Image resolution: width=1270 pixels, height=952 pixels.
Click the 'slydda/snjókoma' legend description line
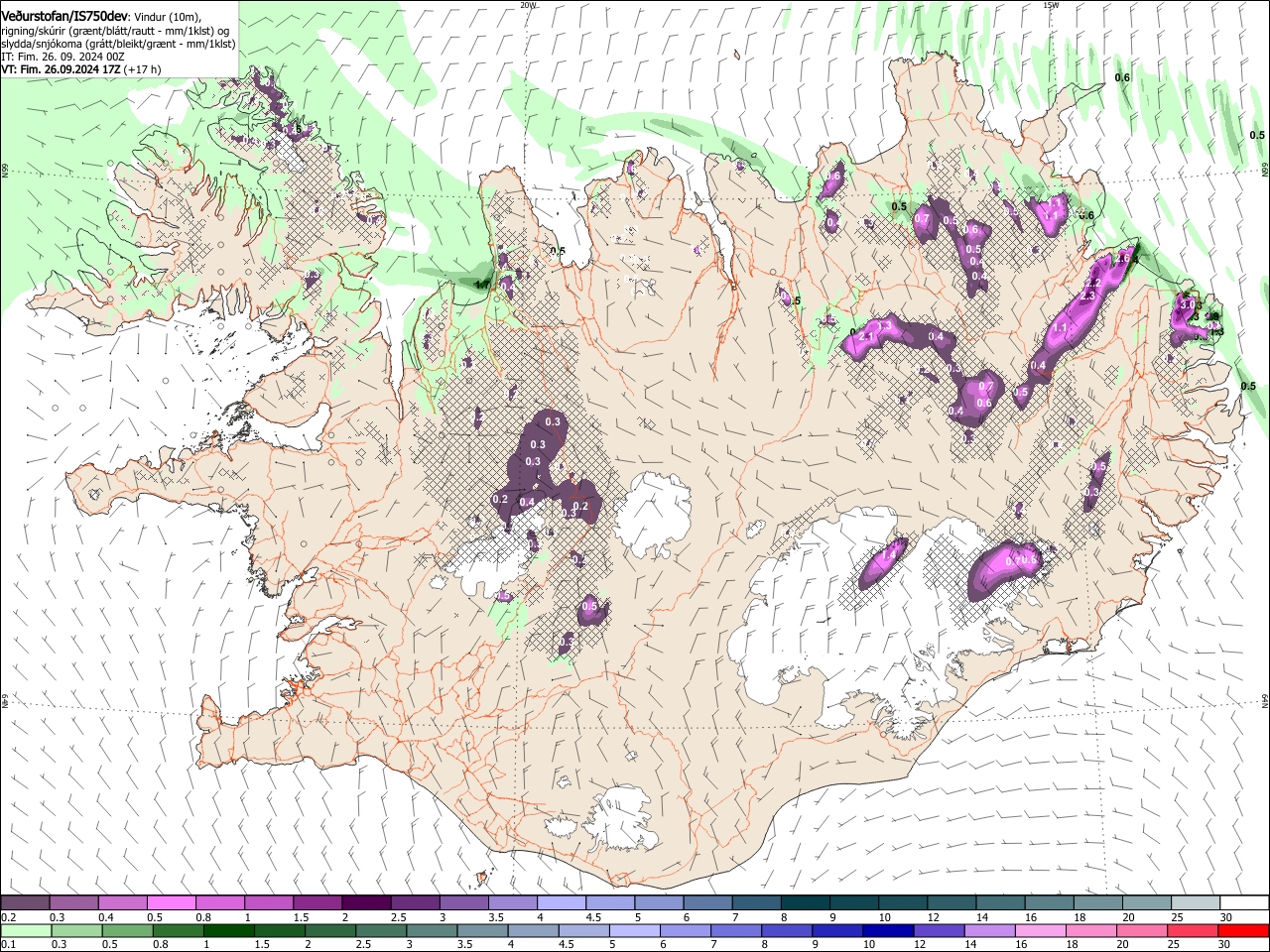coord(118,44)
